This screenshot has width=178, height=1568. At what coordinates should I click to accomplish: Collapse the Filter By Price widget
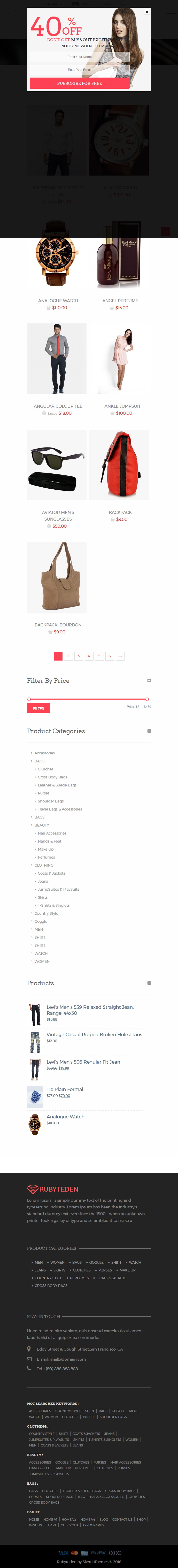(149, 680)
